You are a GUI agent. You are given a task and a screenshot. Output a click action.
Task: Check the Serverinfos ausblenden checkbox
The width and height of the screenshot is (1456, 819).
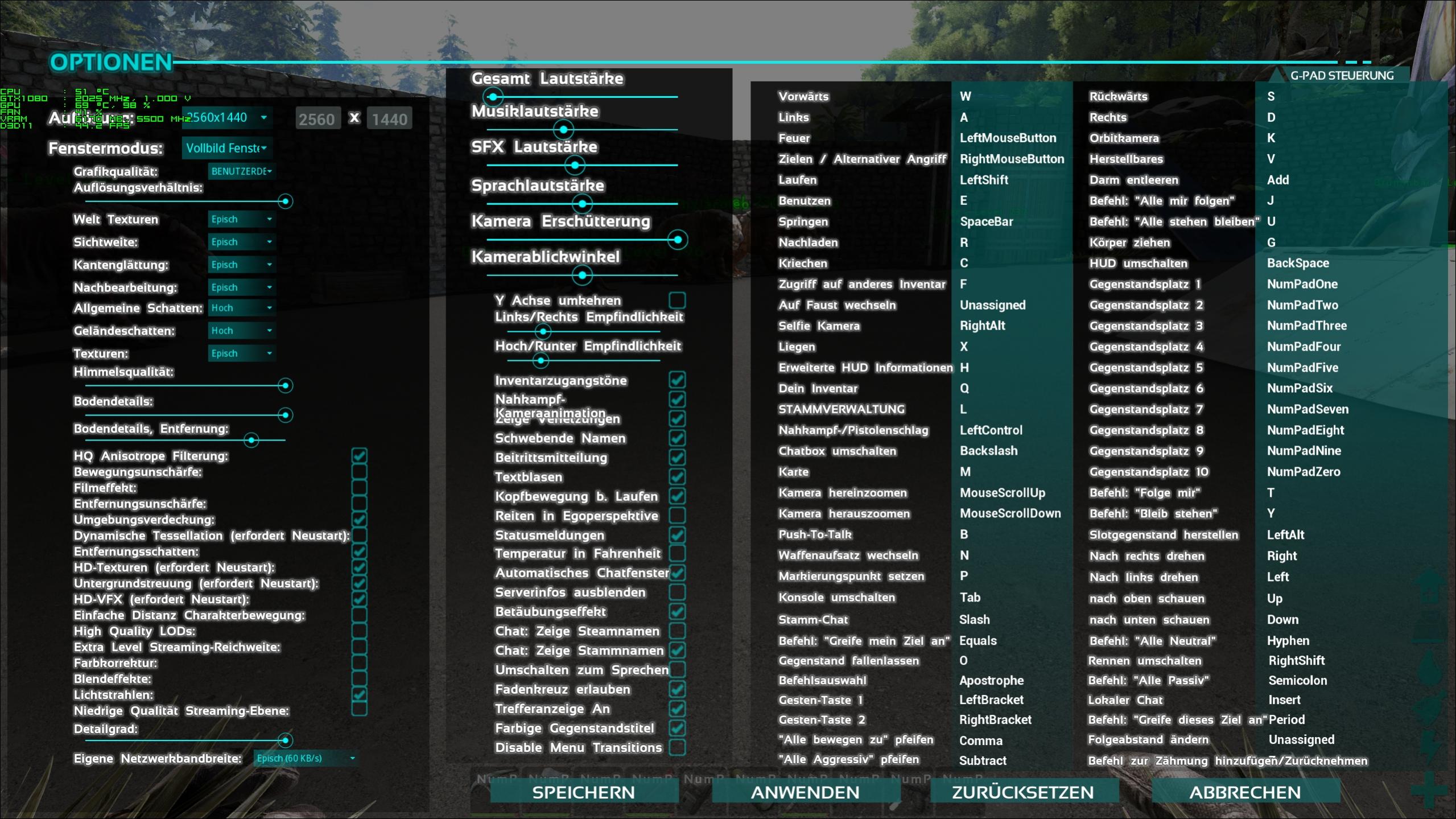pos(677,592)
